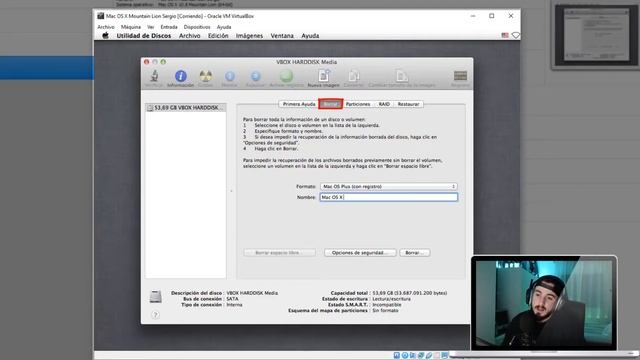The height and width of the screenshot is (360, 640).
Task: Open VirtualBox Dispositivos menu
Action: pos(197,27)
